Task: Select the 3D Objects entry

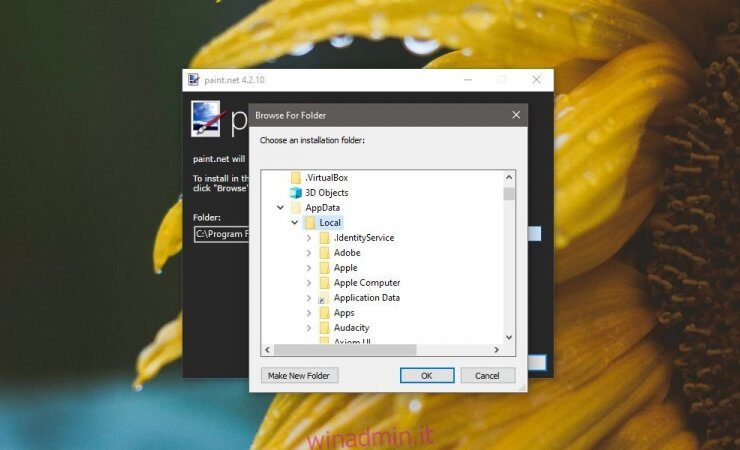Action: (327, 192)
